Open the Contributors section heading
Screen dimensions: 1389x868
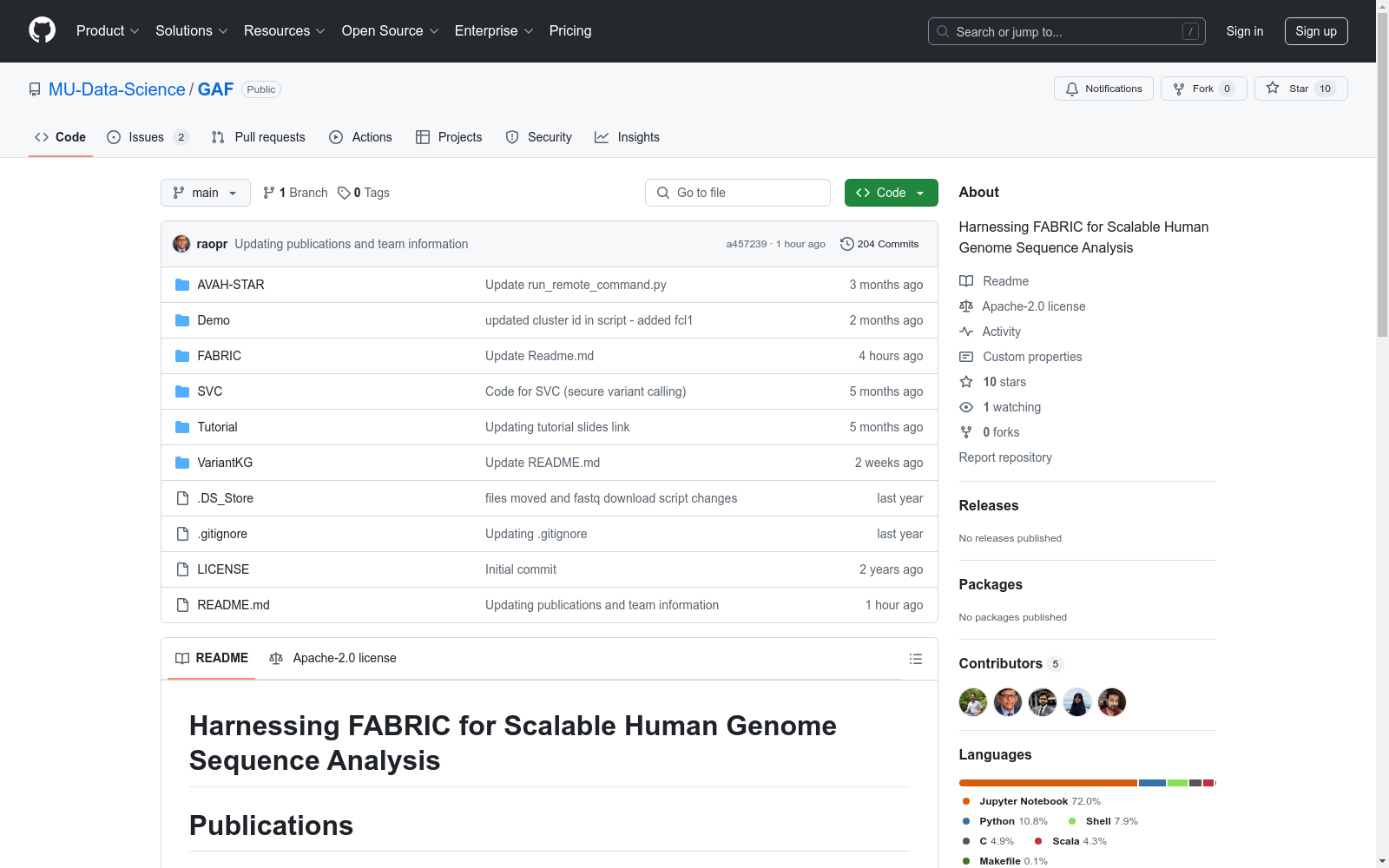[1010, 664]
